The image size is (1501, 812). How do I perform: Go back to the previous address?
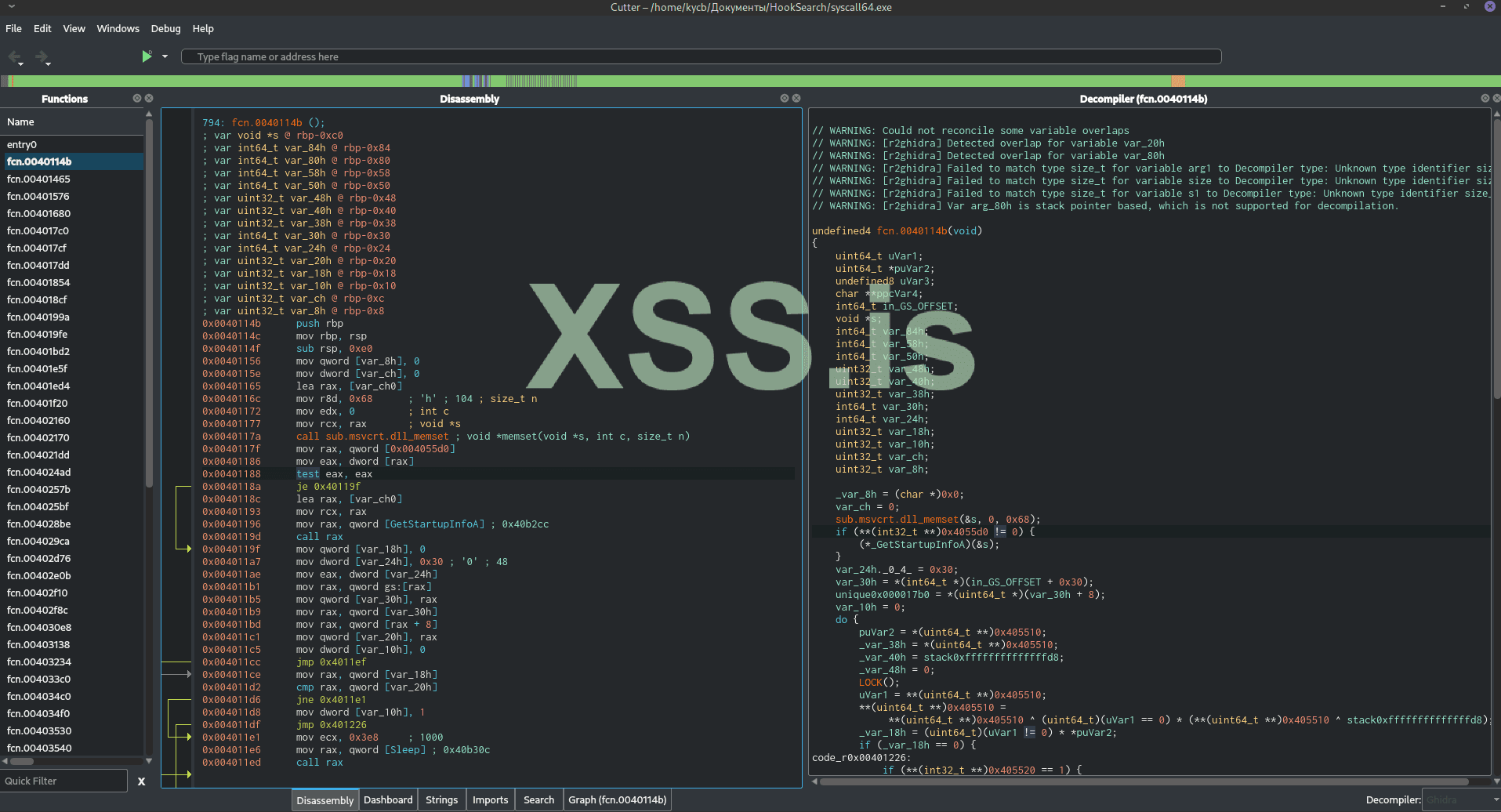[x=15, y=56]
